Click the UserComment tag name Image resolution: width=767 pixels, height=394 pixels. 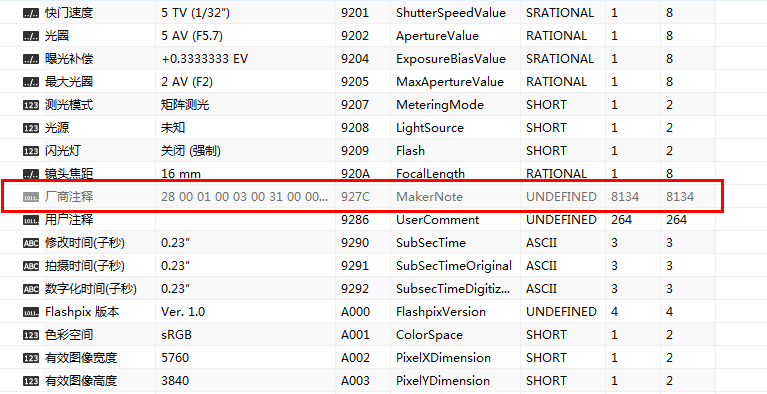(x=437, y=220)
